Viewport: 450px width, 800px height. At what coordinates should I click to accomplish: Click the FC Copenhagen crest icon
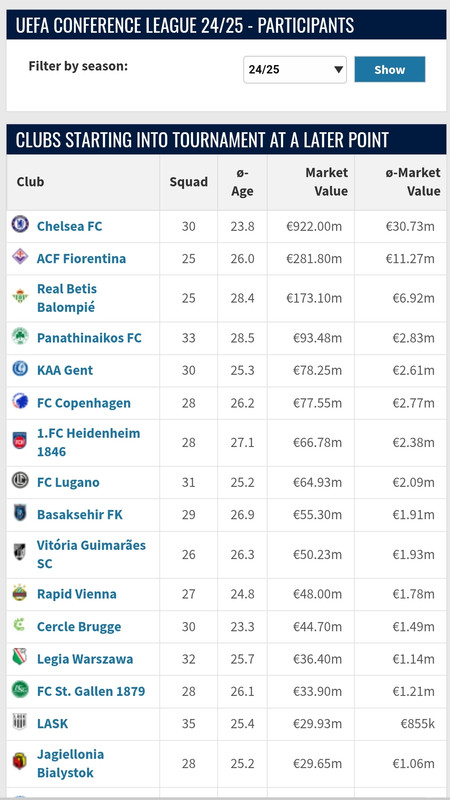(20, 401)
